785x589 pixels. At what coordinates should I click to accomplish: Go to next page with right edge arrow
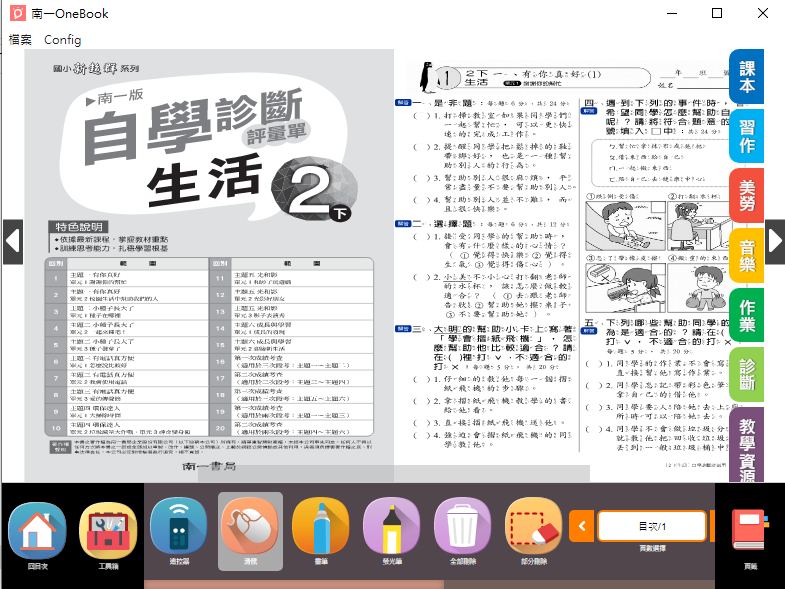pos(774,240)
